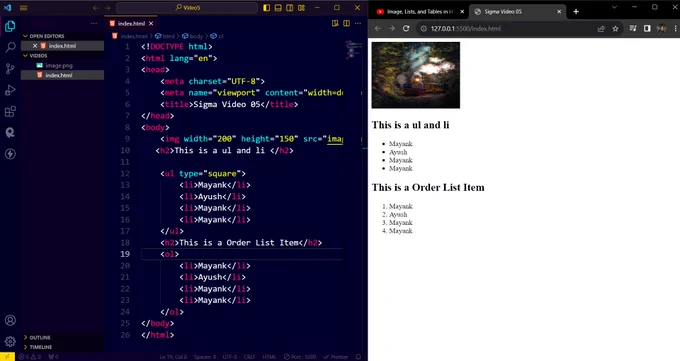680x361 pixels.
Task: Open the Accounts icon in activity bar
Action: [x=10, y=320]
